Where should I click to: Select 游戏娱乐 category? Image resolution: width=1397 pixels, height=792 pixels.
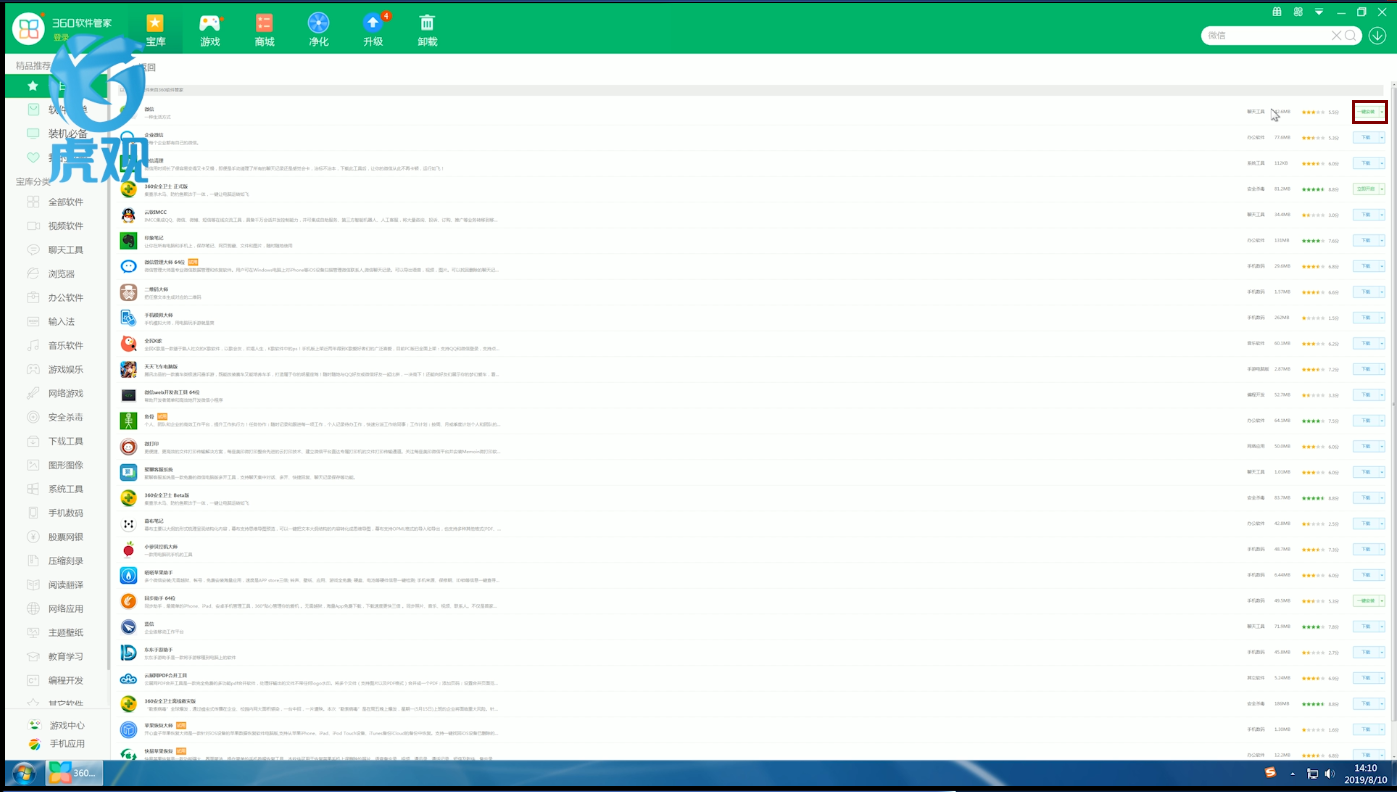click(x=66, y=370)
